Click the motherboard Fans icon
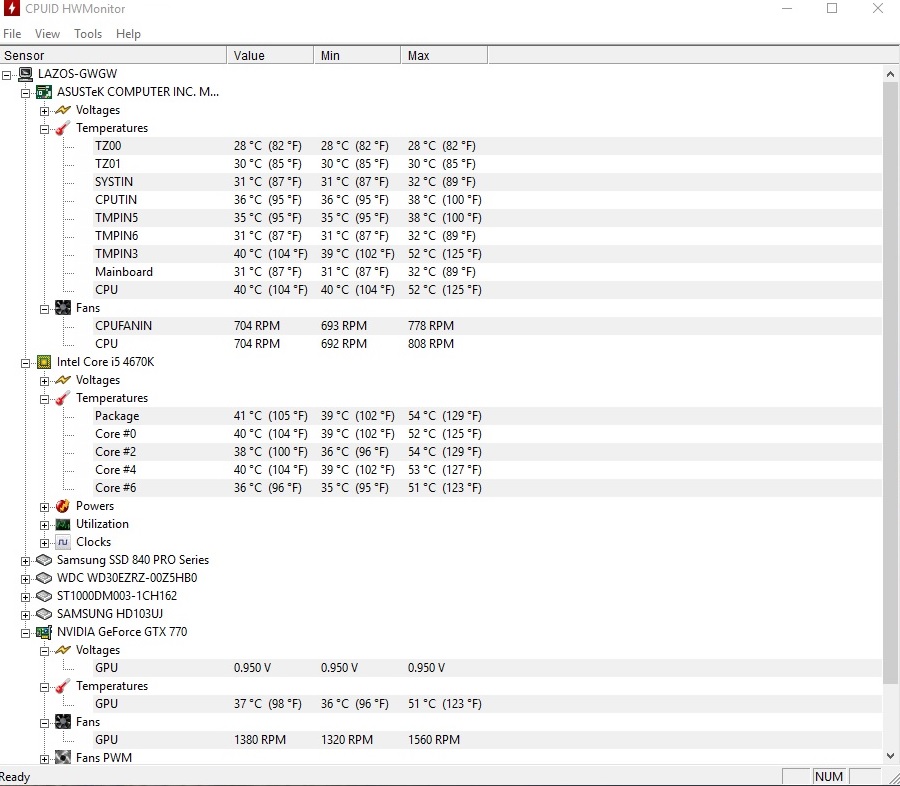Image resolution: width=900 pixels, height=786 pixels. point(63,308)
